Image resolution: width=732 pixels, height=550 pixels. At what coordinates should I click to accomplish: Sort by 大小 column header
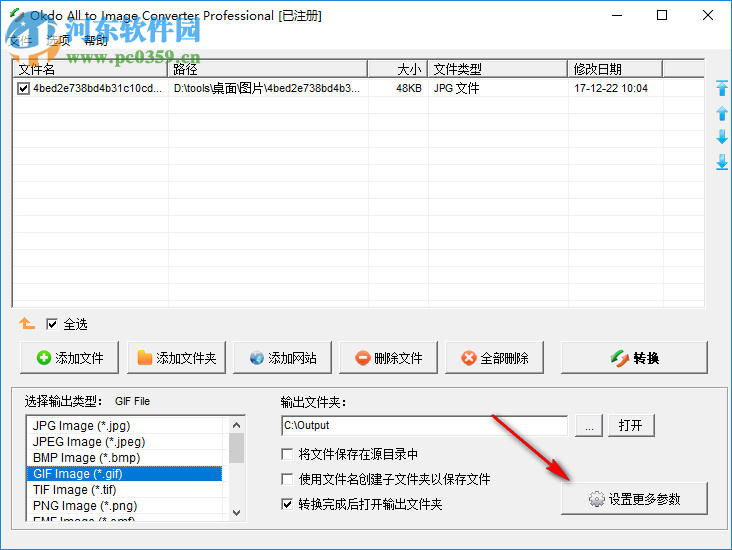click(x=398, y=69)
